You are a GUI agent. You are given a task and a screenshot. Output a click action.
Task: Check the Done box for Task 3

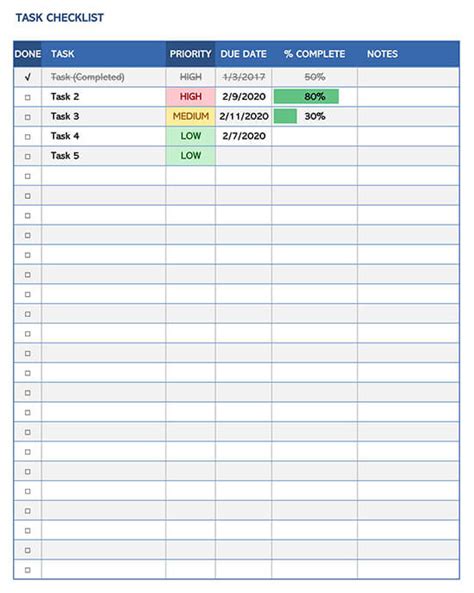pos(28,117)
